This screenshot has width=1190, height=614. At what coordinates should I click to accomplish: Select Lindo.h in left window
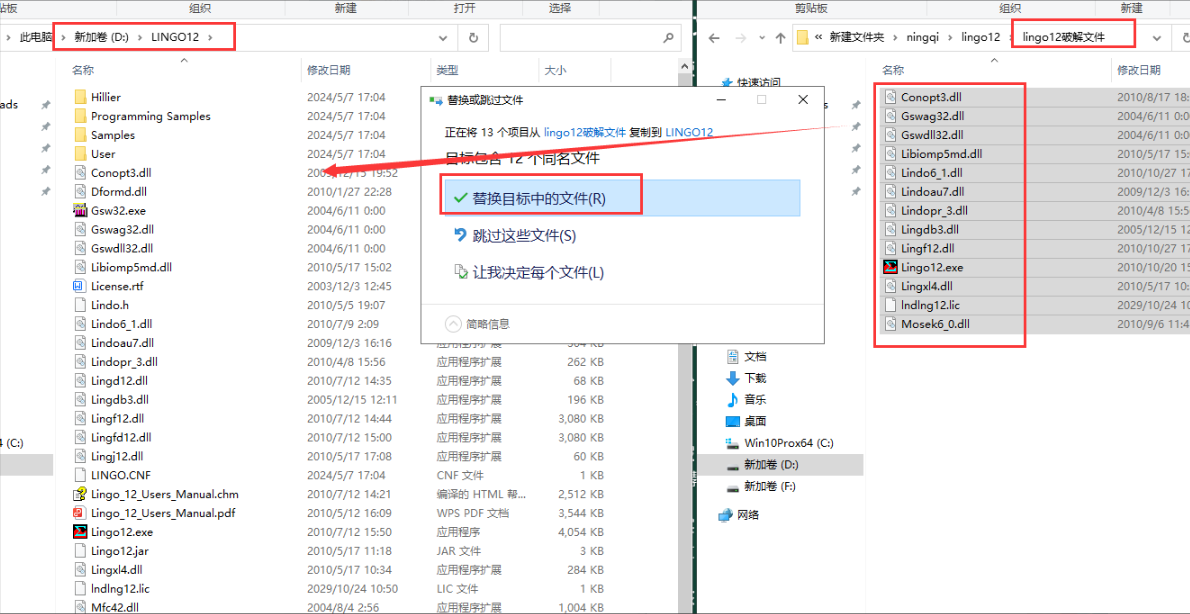tap(110, 305)
